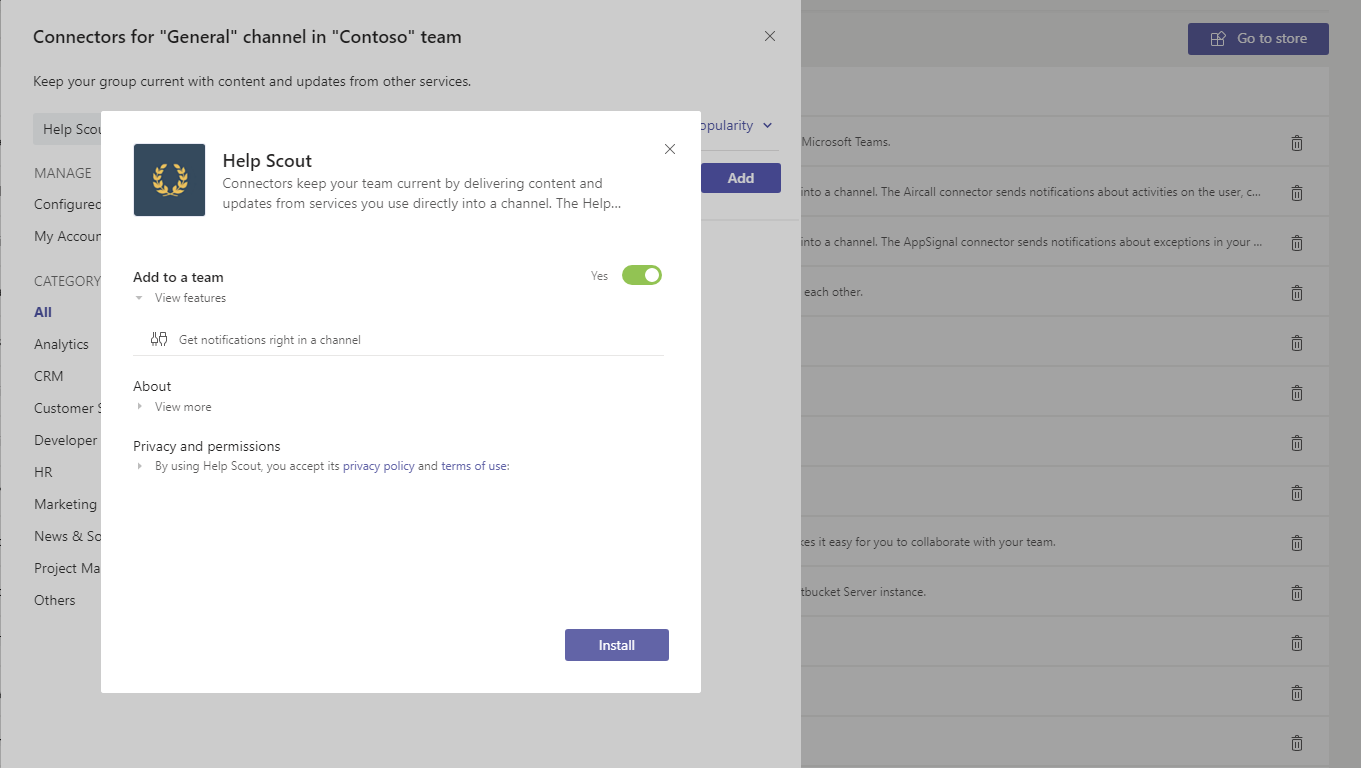Click trash icon on the collaborate with team row
The width and height of the screenshot is (1366, 768).
(1297, 543)
